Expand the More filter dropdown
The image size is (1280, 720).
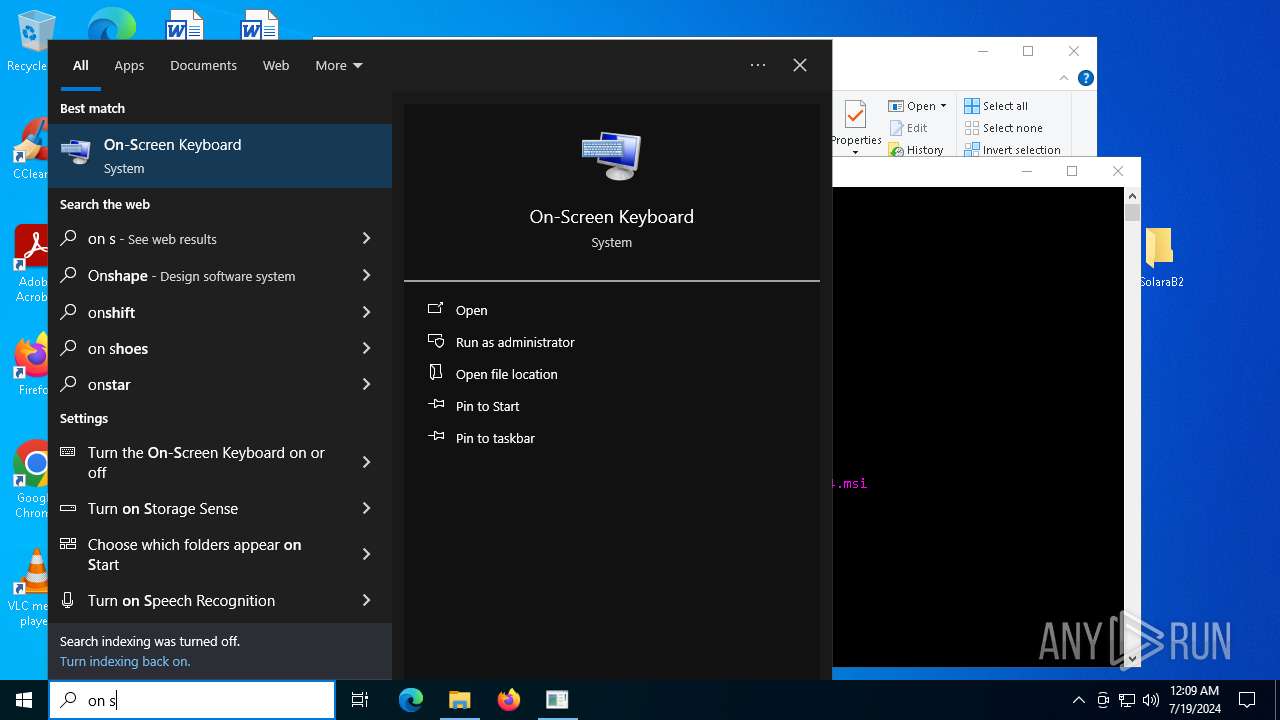click(x=339, y=65)
